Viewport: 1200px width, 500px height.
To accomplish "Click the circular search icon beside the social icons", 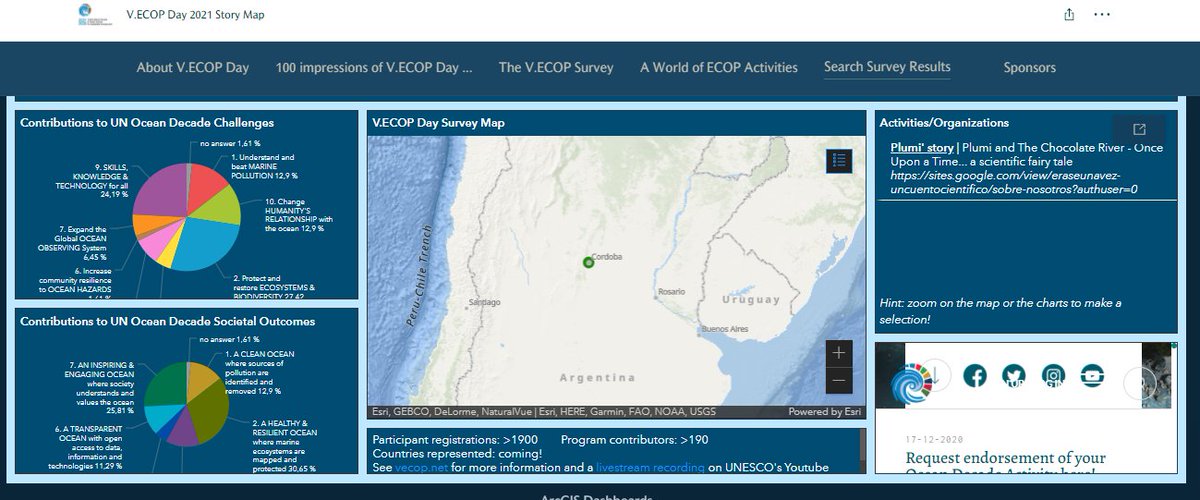I will coord(1138,382).
